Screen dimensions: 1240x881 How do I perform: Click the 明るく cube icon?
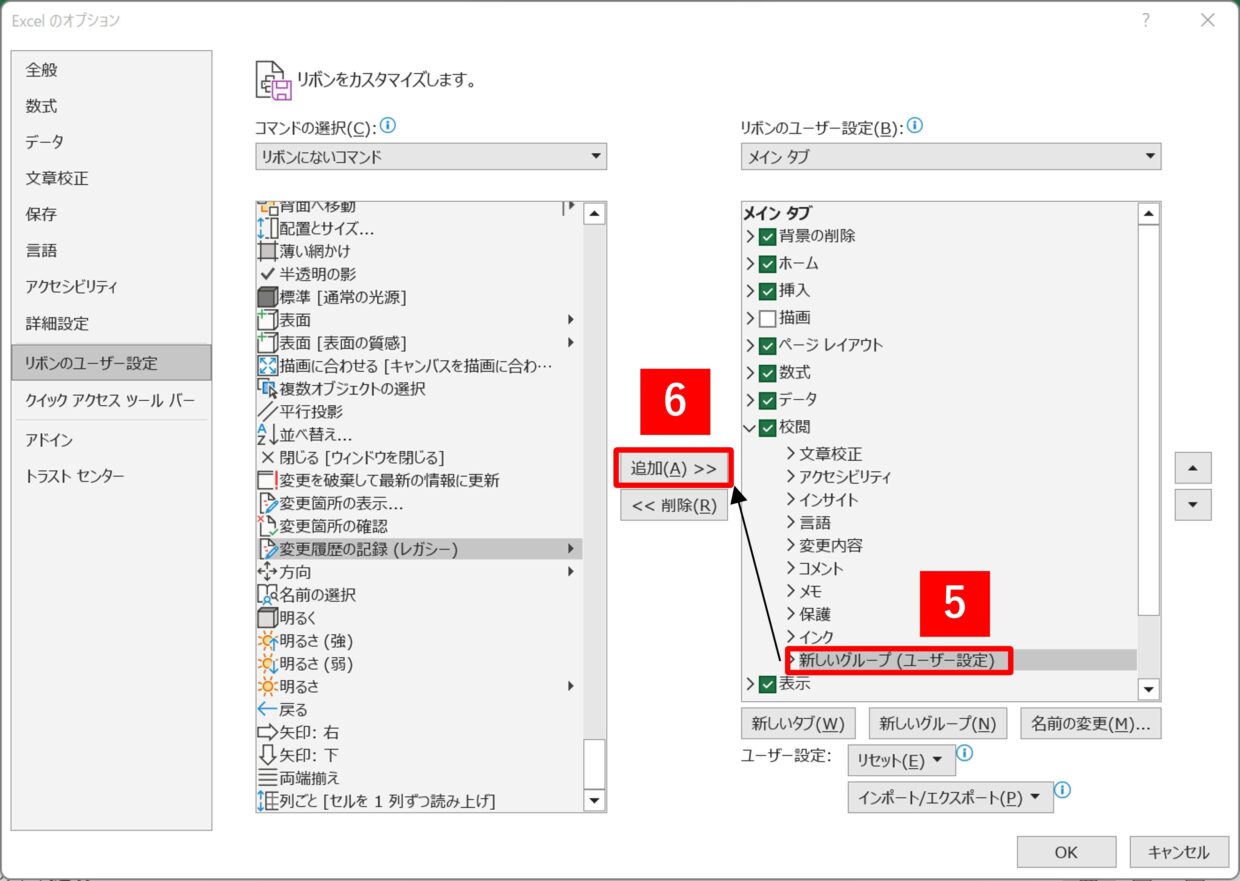[267, 618]
